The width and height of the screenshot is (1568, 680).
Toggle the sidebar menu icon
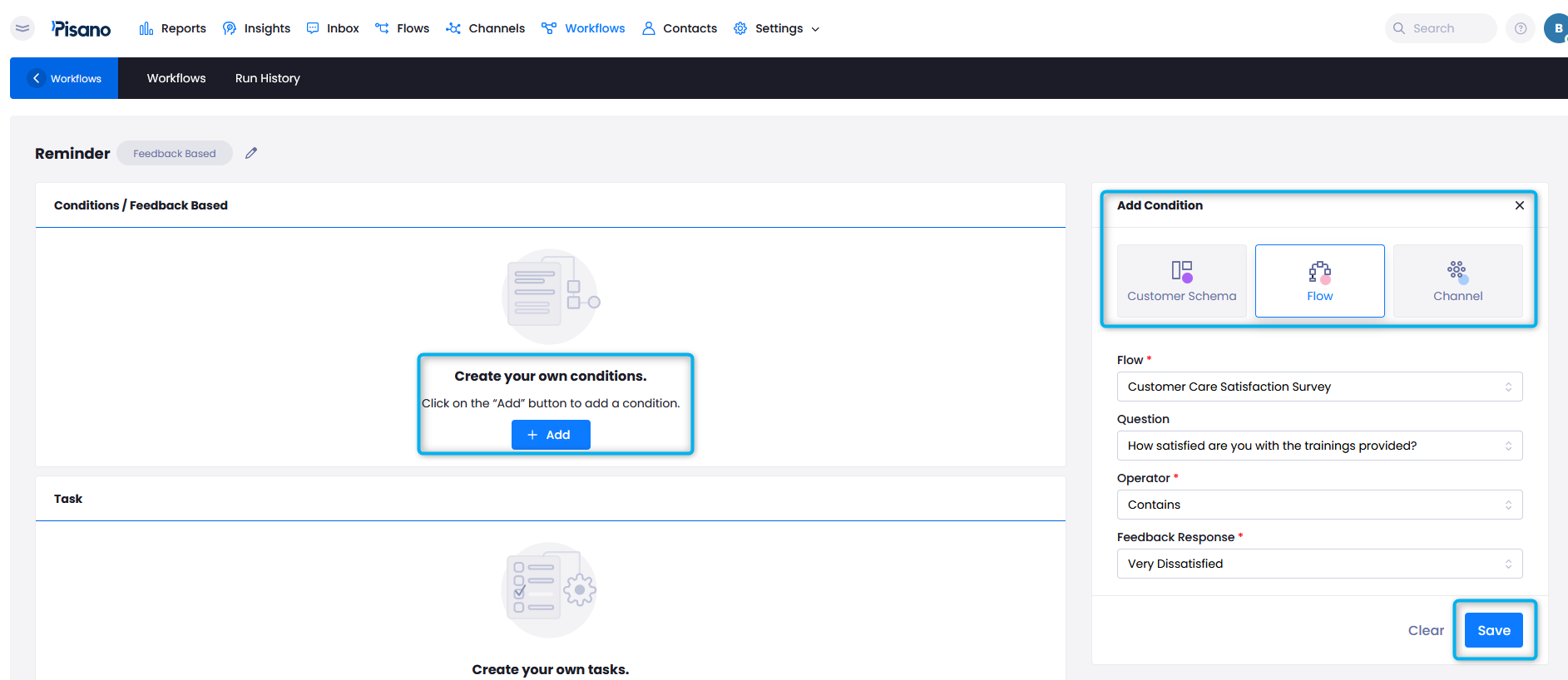click(22, 28)
